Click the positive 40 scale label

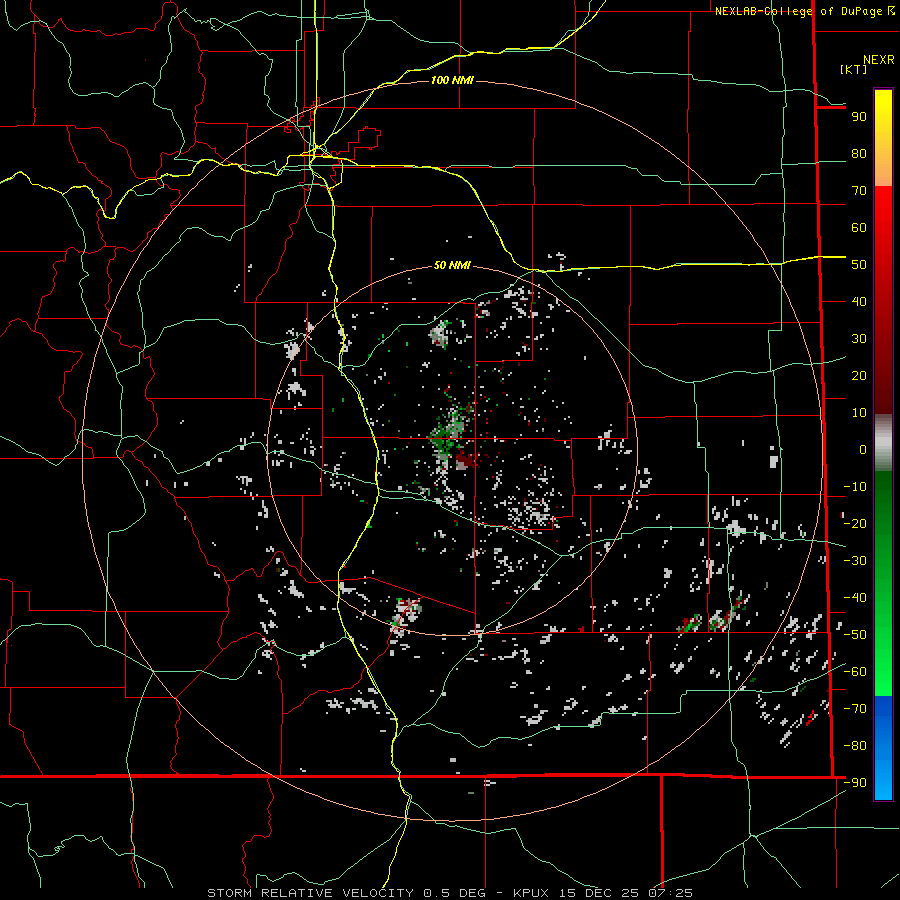click(x=859, y=302)
